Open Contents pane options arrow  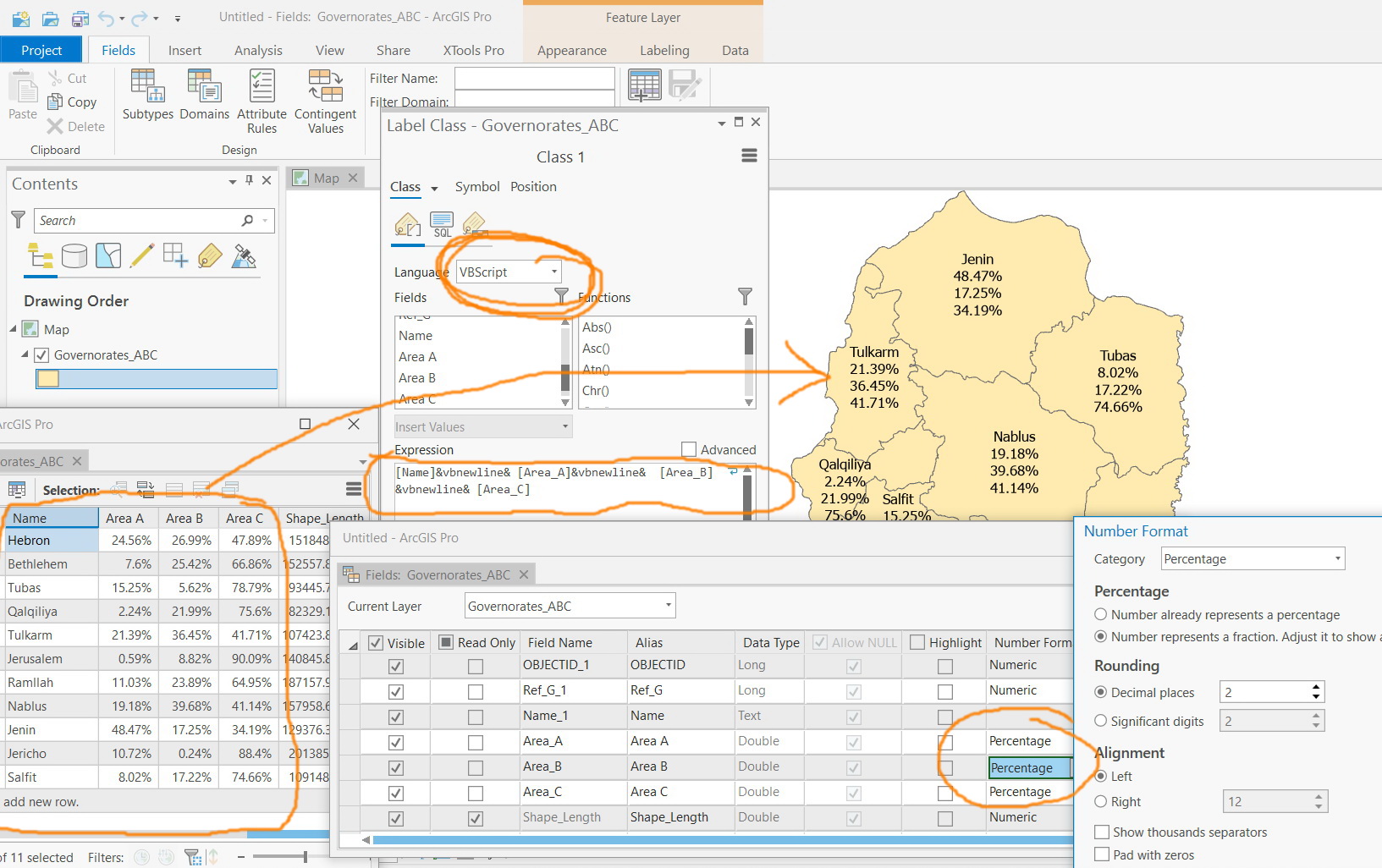(232, 182)
